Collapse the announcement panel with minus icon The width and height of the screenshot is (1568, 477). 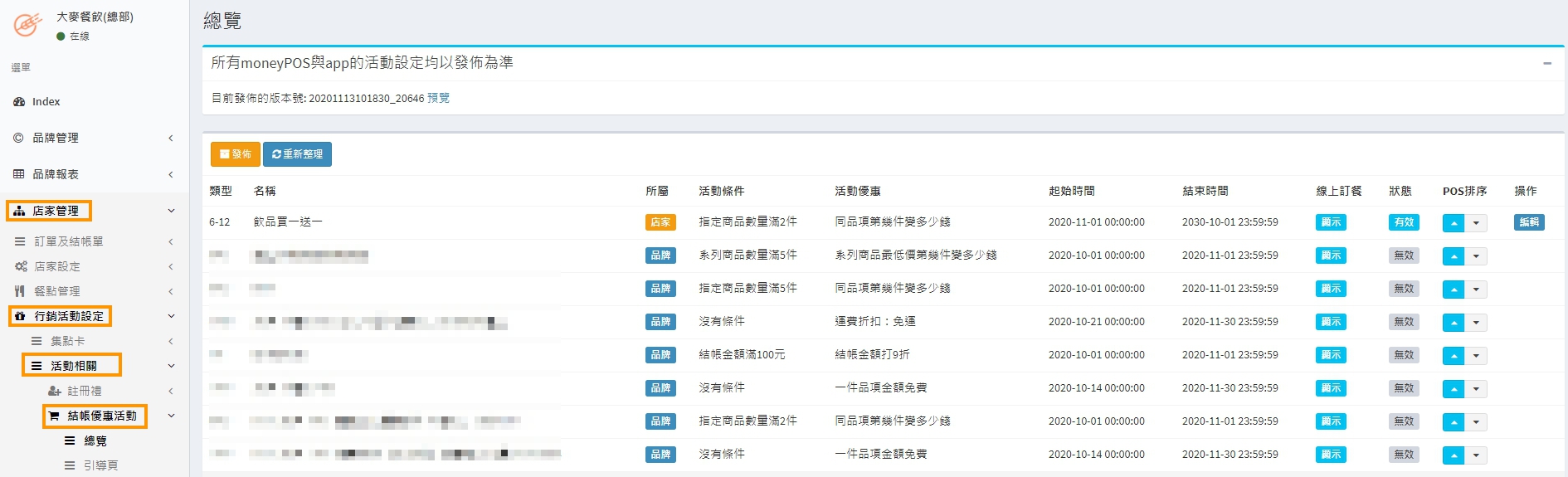click(1546, 63)
